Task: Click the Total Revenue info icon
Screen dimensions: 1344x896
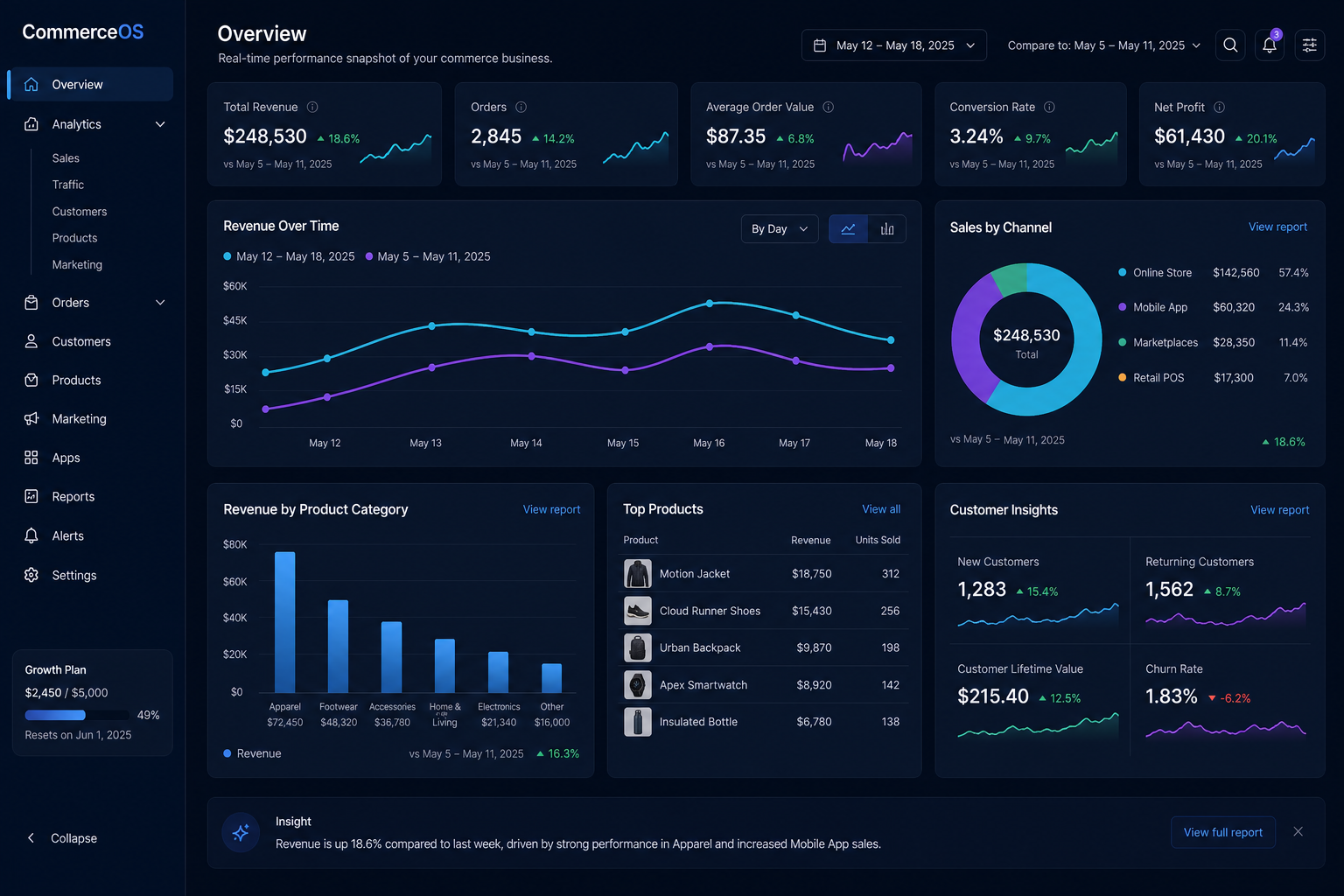Action: [x=312, y=107]
